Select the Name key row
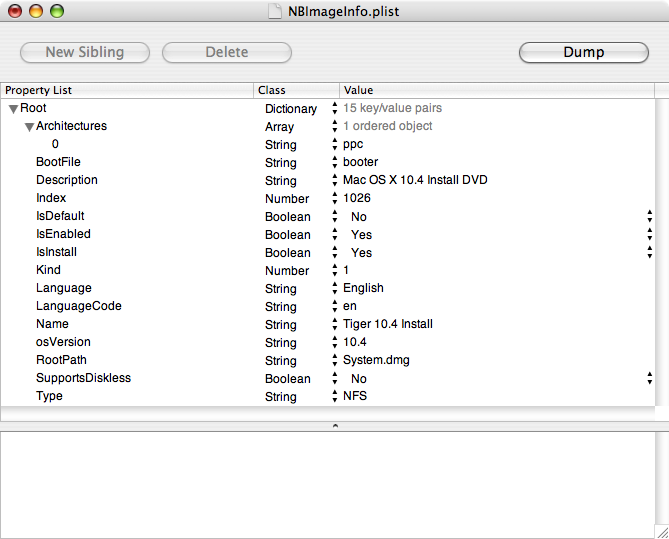The image size is (669, 539). 52,324
